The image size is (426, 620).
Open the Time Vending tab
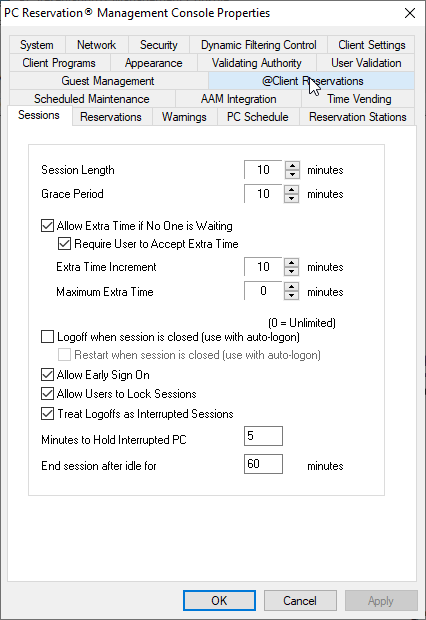359,99
